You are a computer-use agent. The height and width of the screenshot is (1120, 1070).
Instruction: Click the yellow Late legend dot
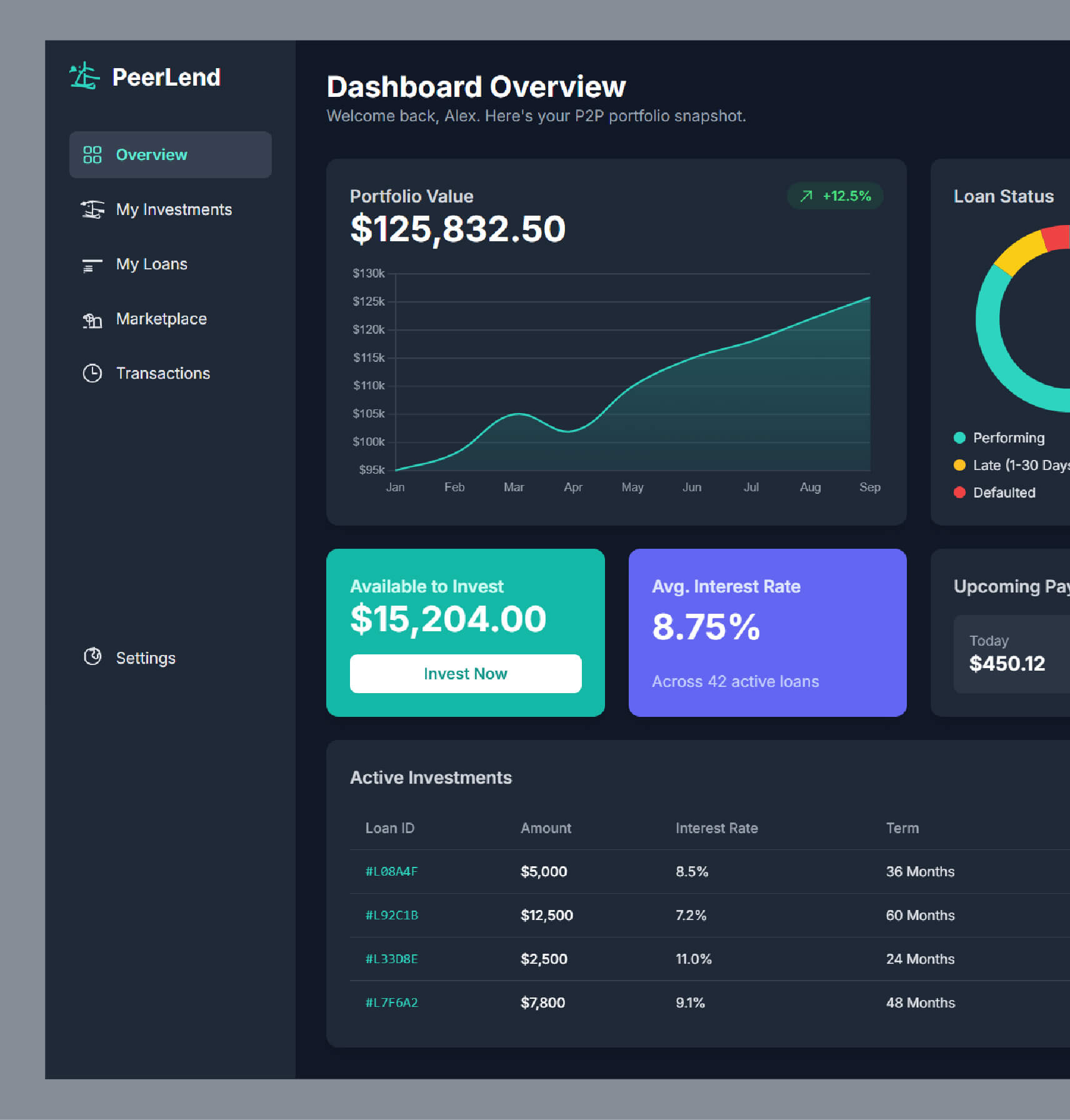[x=959, y=465]
